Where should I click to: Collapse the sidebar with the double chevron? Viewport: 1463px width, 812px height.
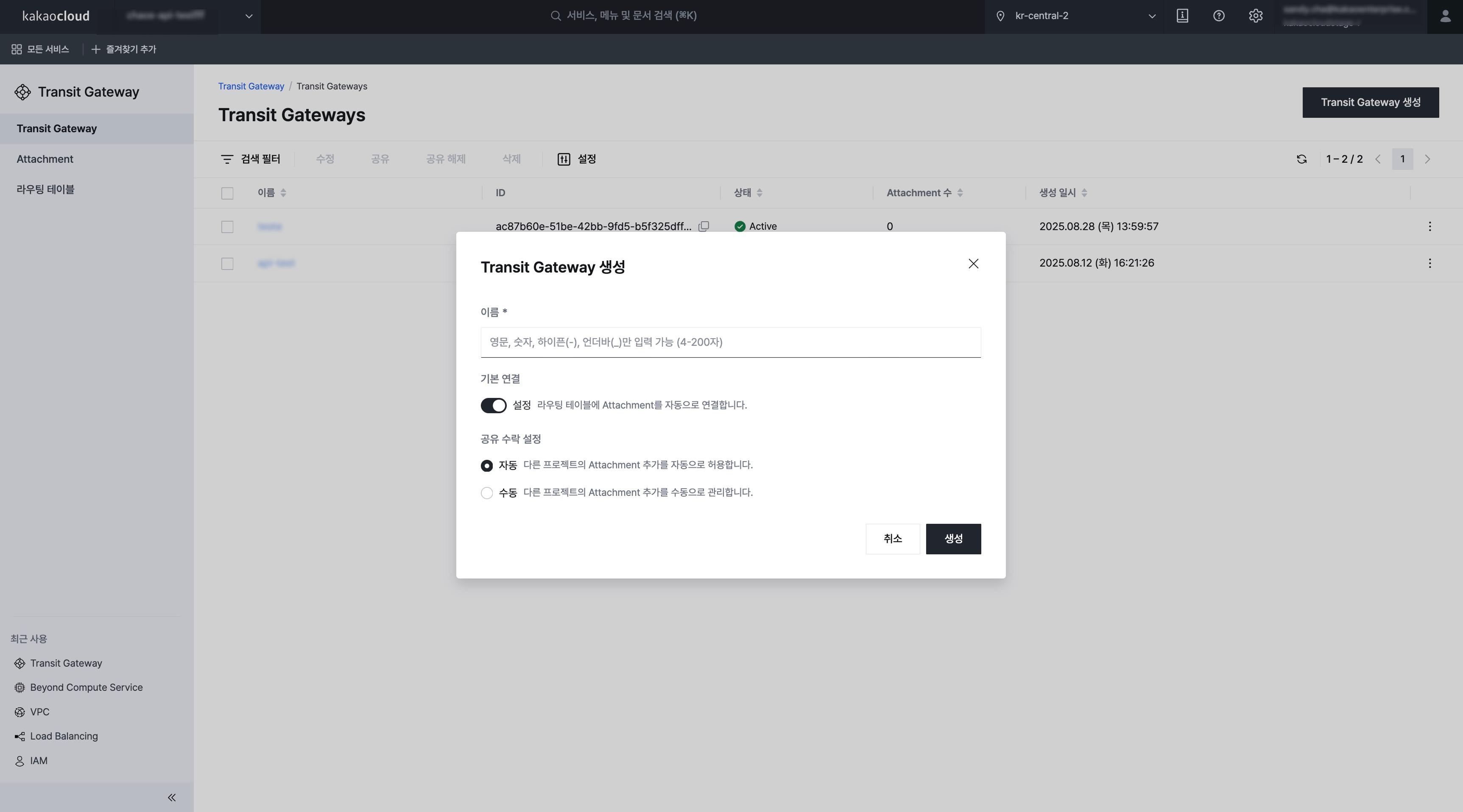pos(171,797)
